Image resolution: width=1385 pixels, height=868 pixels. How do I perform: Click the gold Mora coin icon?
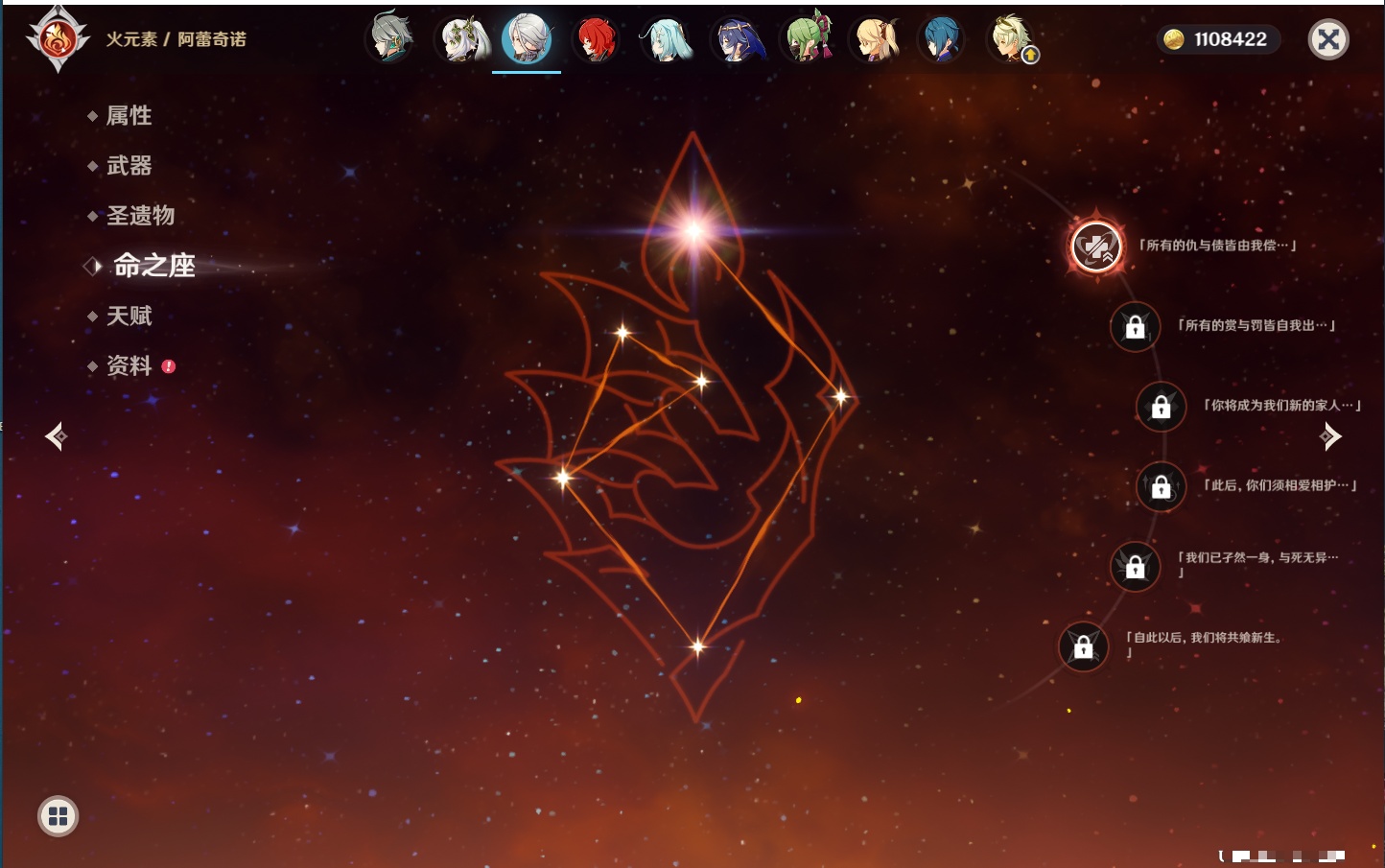tap(1173, 39)
